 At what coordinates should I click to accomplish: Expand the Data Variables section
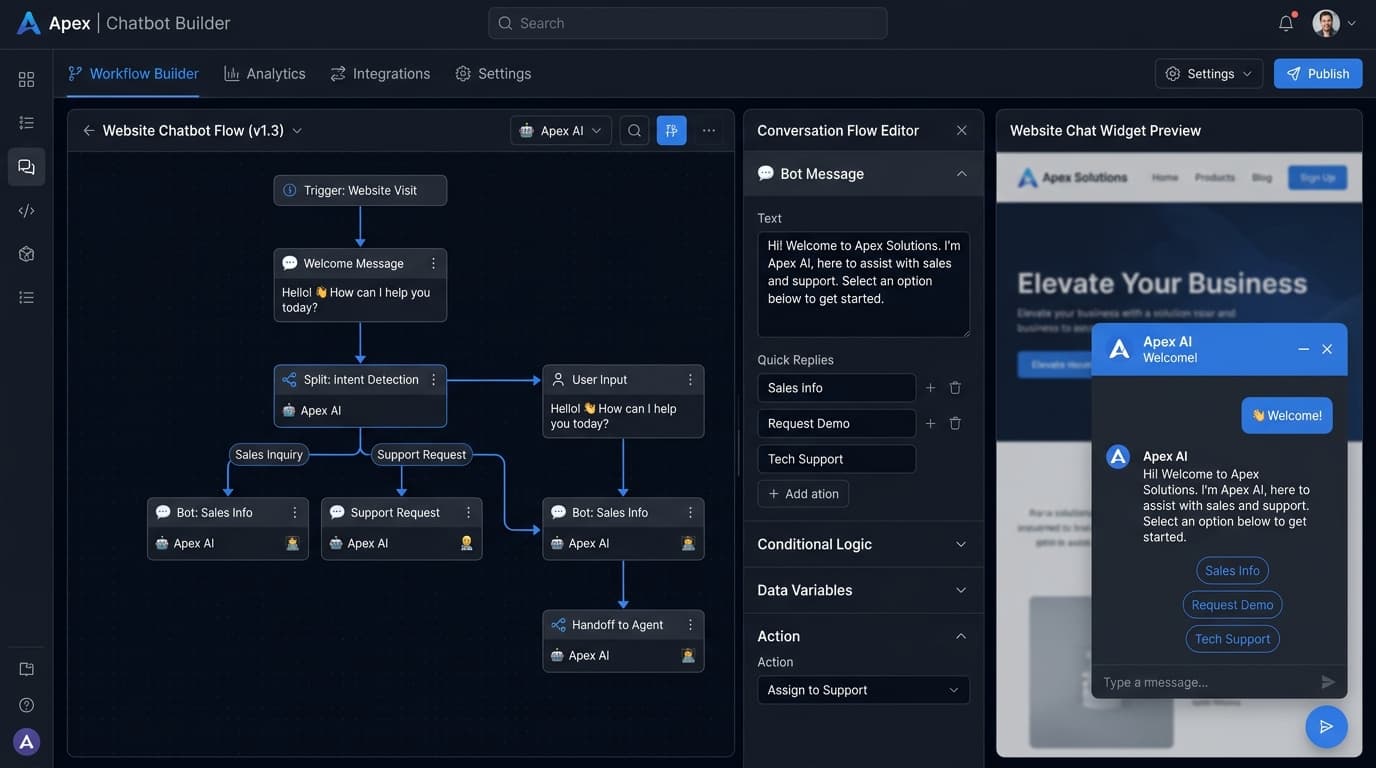pyautogui.click(x=863, y=590)
